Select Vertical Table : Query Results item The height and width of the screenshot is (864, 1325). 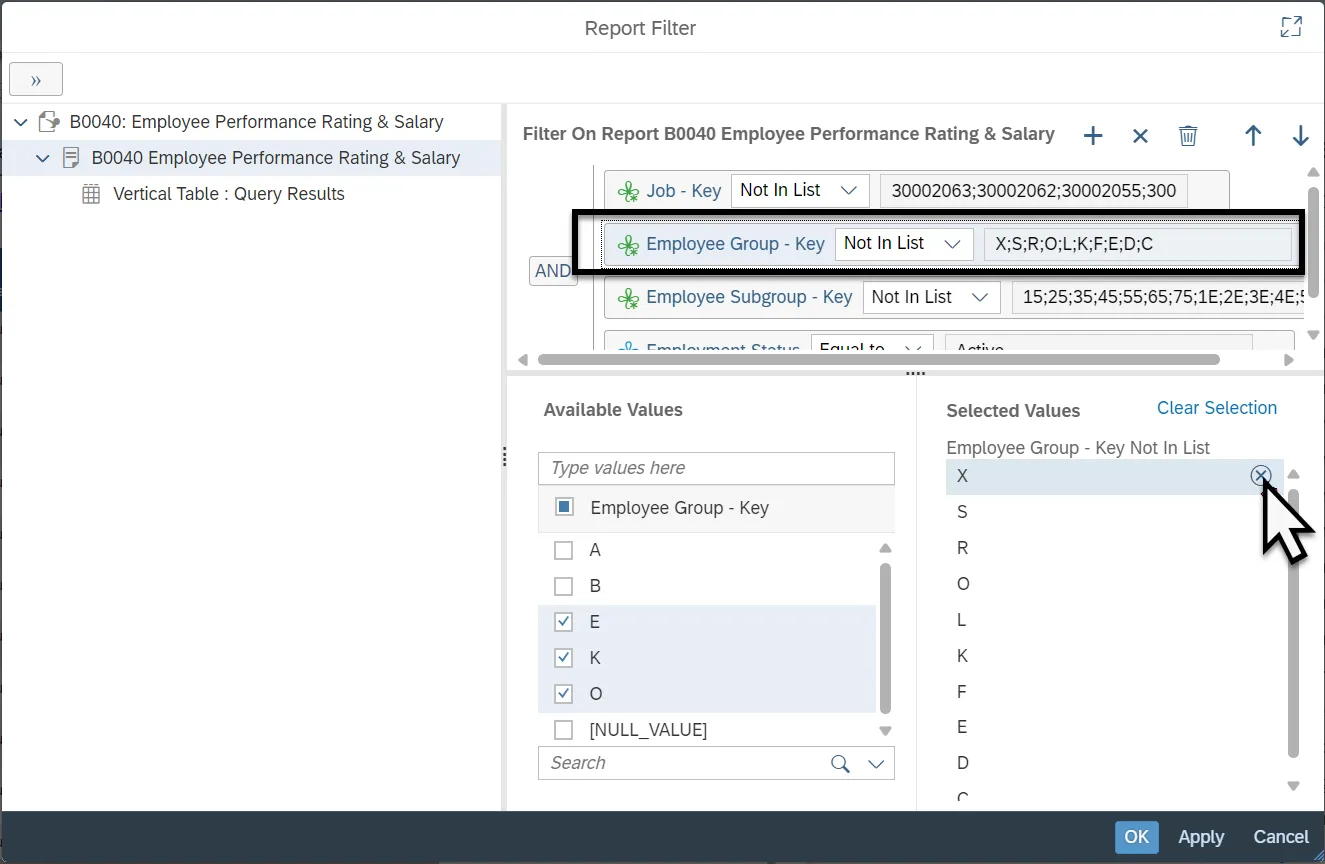click(228, 194)
